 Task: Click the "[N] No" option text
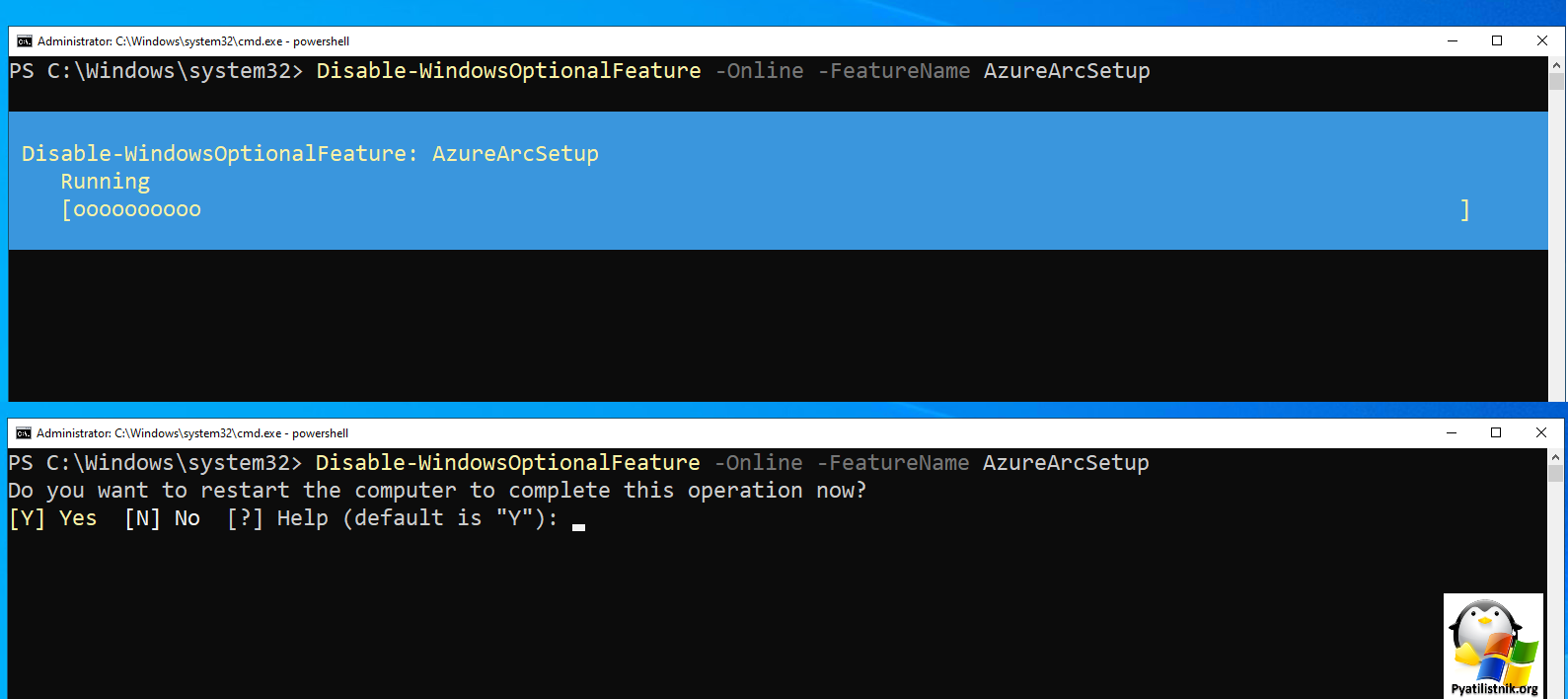pos(163,518)
